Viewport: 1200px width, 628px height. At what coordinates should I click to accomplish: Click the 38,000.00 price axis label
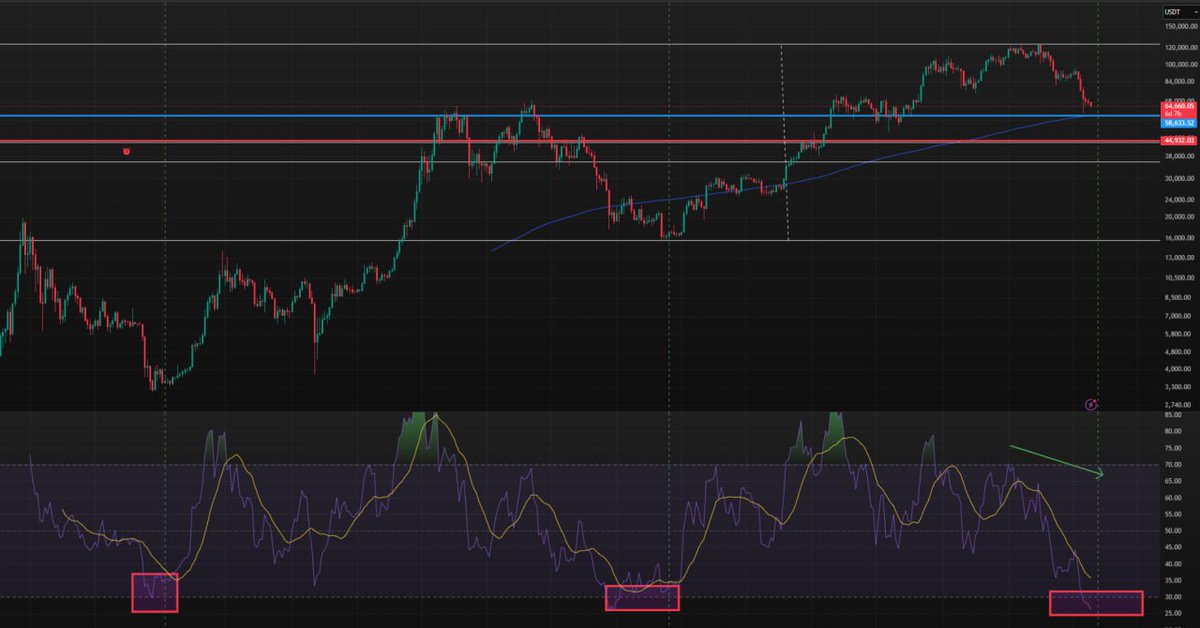(1181, 156)
